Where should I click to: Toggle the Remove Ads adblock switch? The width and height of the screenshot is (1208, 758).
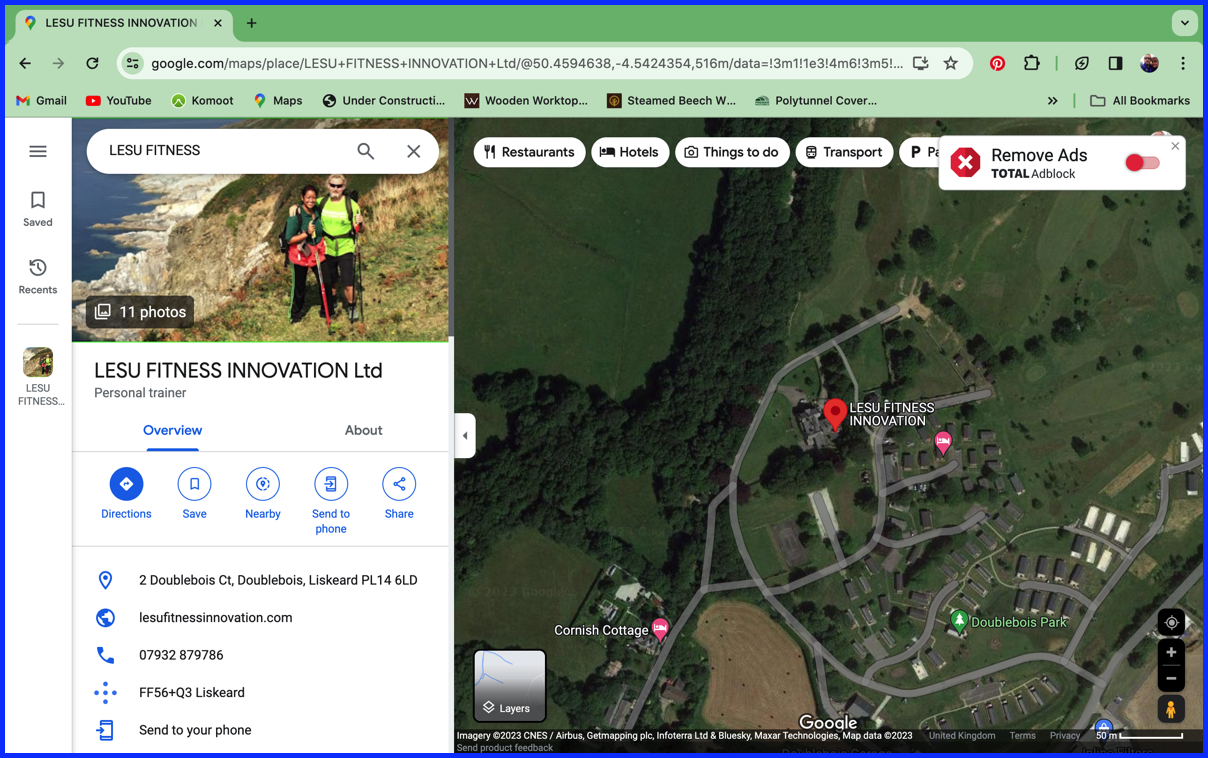tap(1141, 163)
